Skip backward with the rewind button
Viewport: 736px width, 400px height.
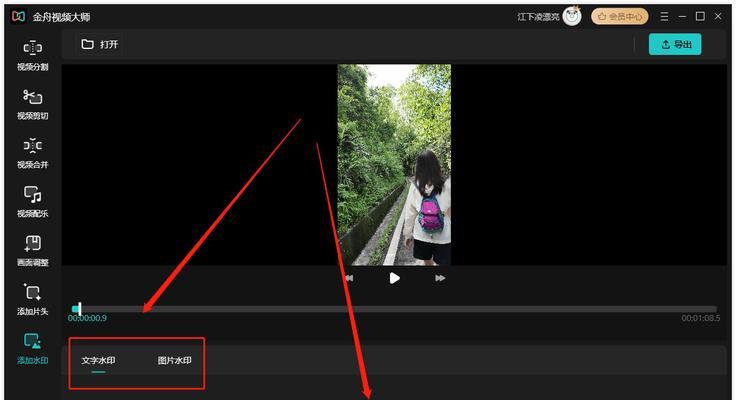click(x=349, y=278)
